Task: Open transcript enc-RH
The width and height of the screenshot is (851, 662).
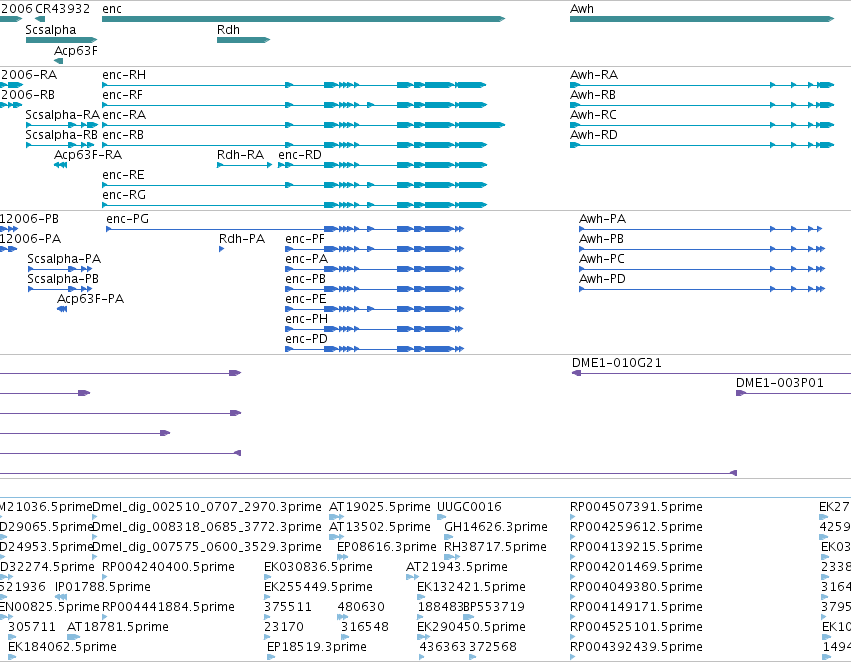Action: (x=124, y=75)
